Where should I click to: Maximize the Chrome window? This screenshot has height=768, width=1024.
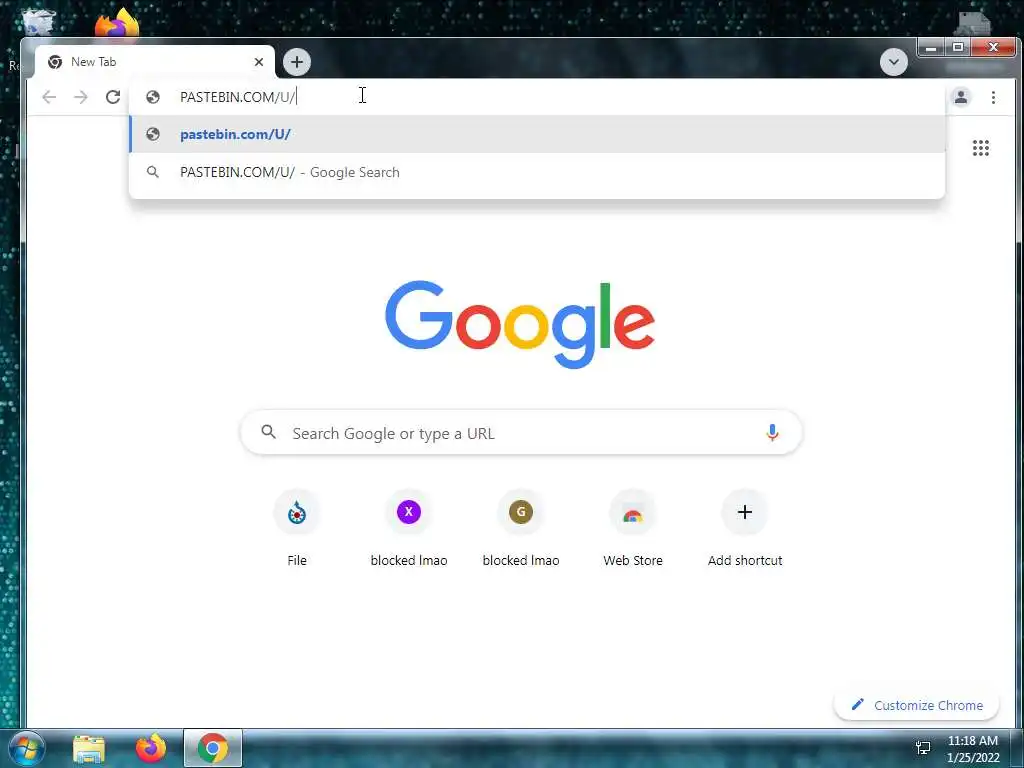click(x=958, y=47)
